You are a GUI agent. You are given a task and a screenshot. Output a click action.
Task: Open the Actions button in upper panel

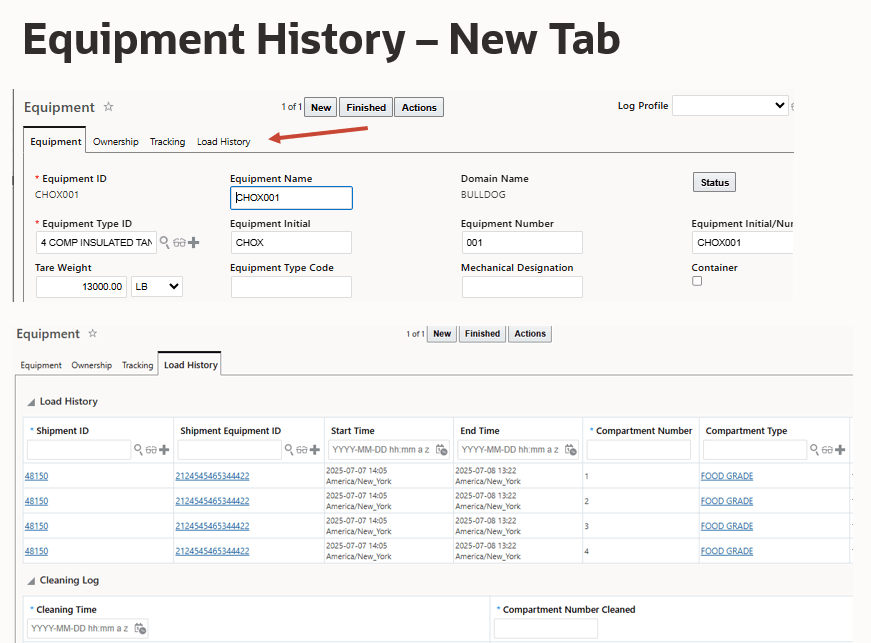pyautogui.click(x=419, y=107)
